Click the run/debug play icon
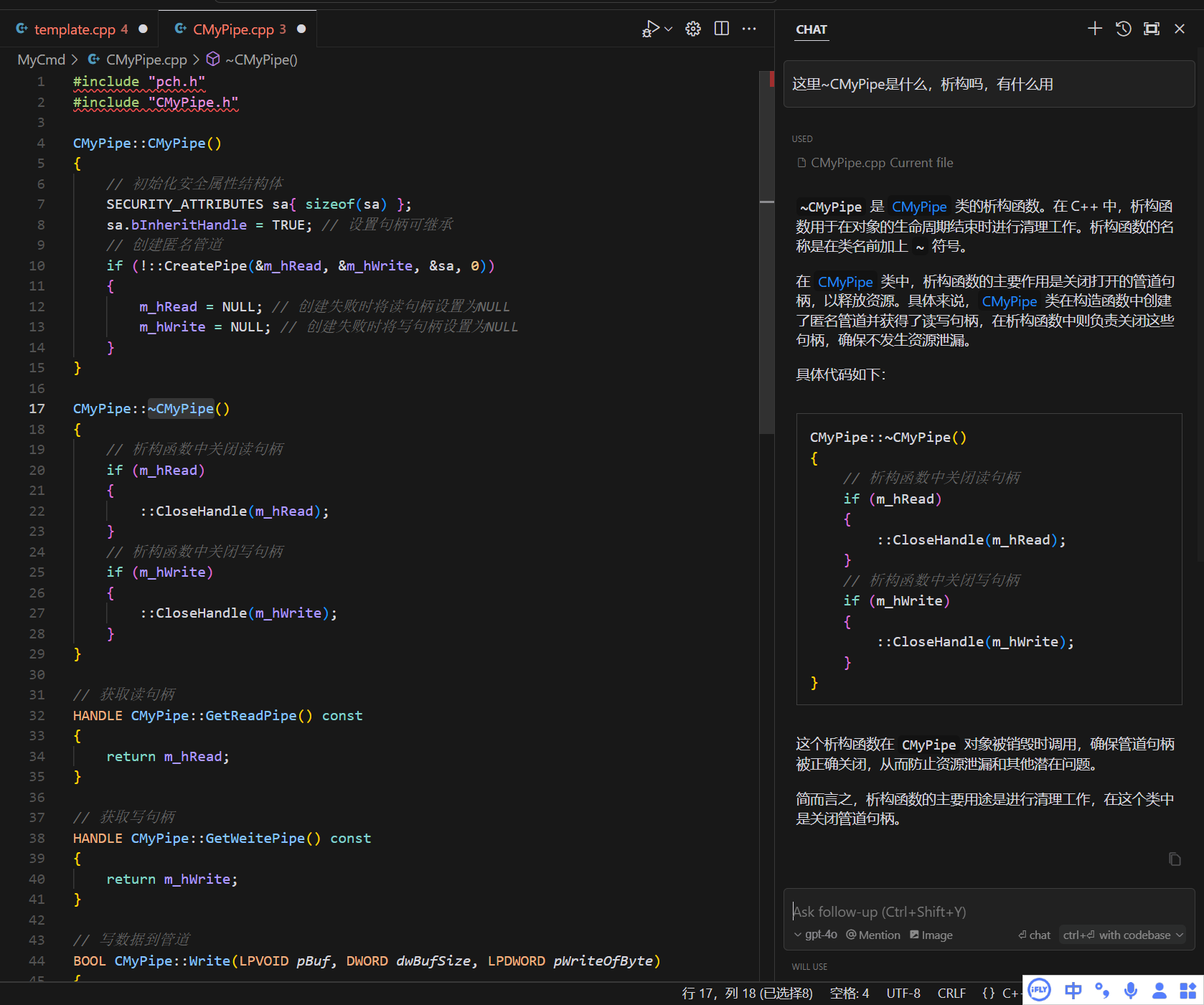The image size is (1204, 1005). pos(650,29)
